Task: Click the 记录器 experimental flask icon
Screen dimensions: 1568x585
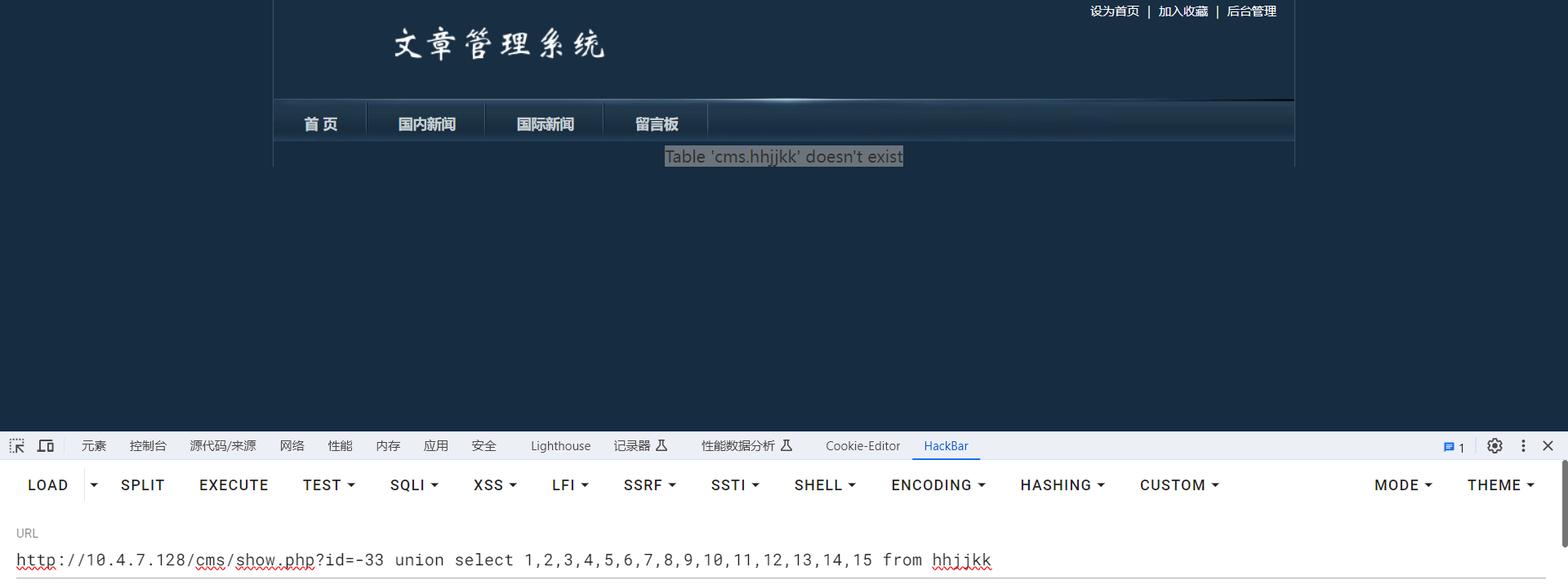Action: [x=661, y=445]
